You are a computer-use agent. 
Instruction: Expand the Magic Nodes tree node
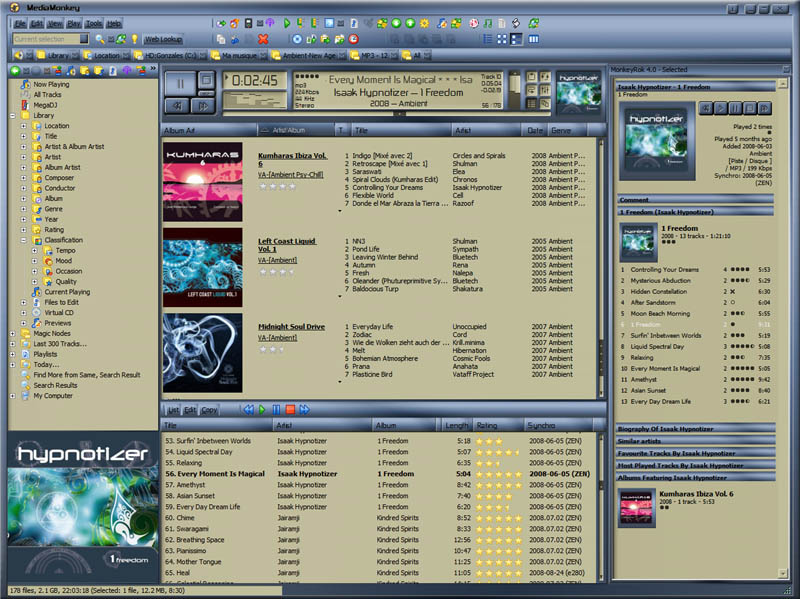tap(13, 333)
